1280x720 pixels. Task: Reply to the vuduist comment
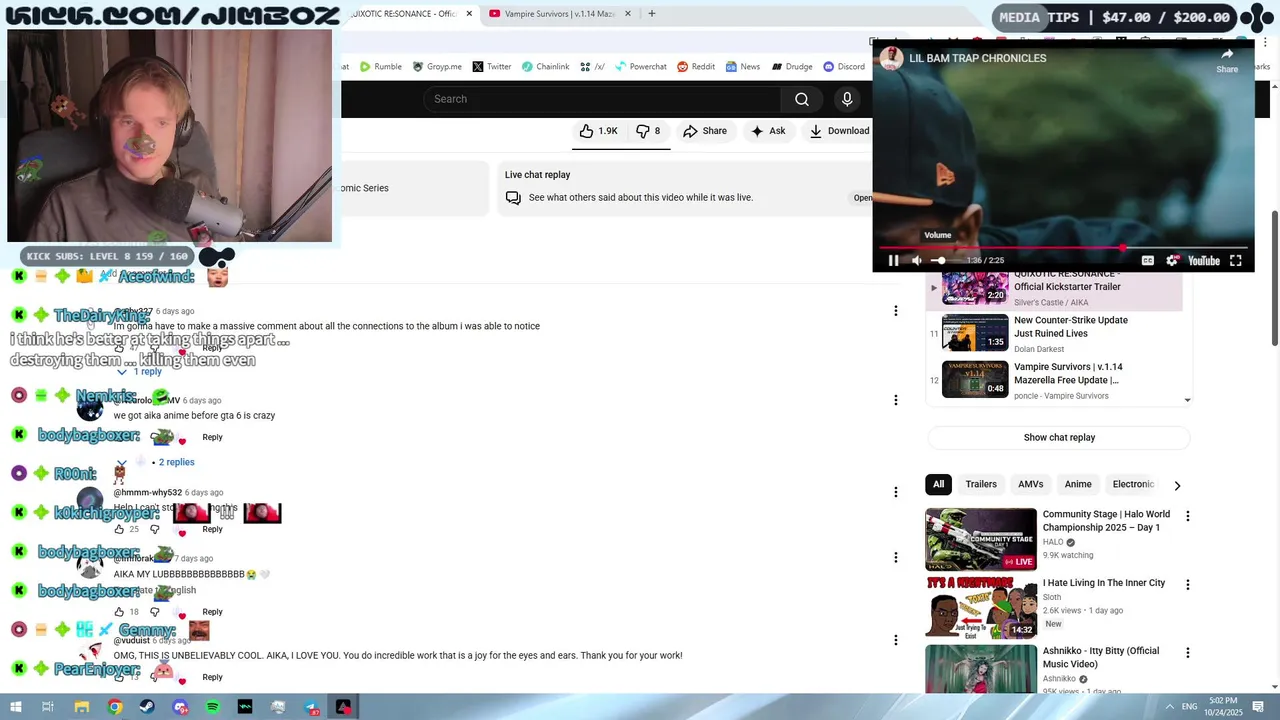212,677
